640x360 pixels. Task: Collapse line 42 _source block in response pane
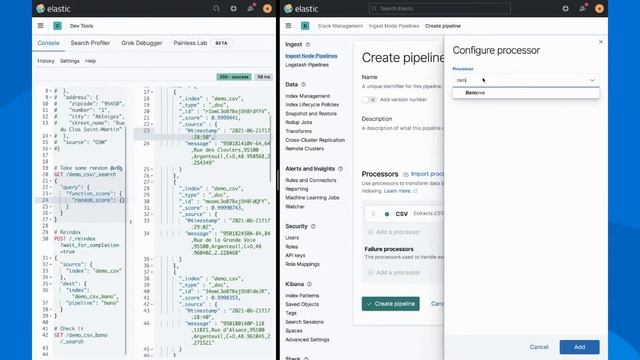(152, 304)
